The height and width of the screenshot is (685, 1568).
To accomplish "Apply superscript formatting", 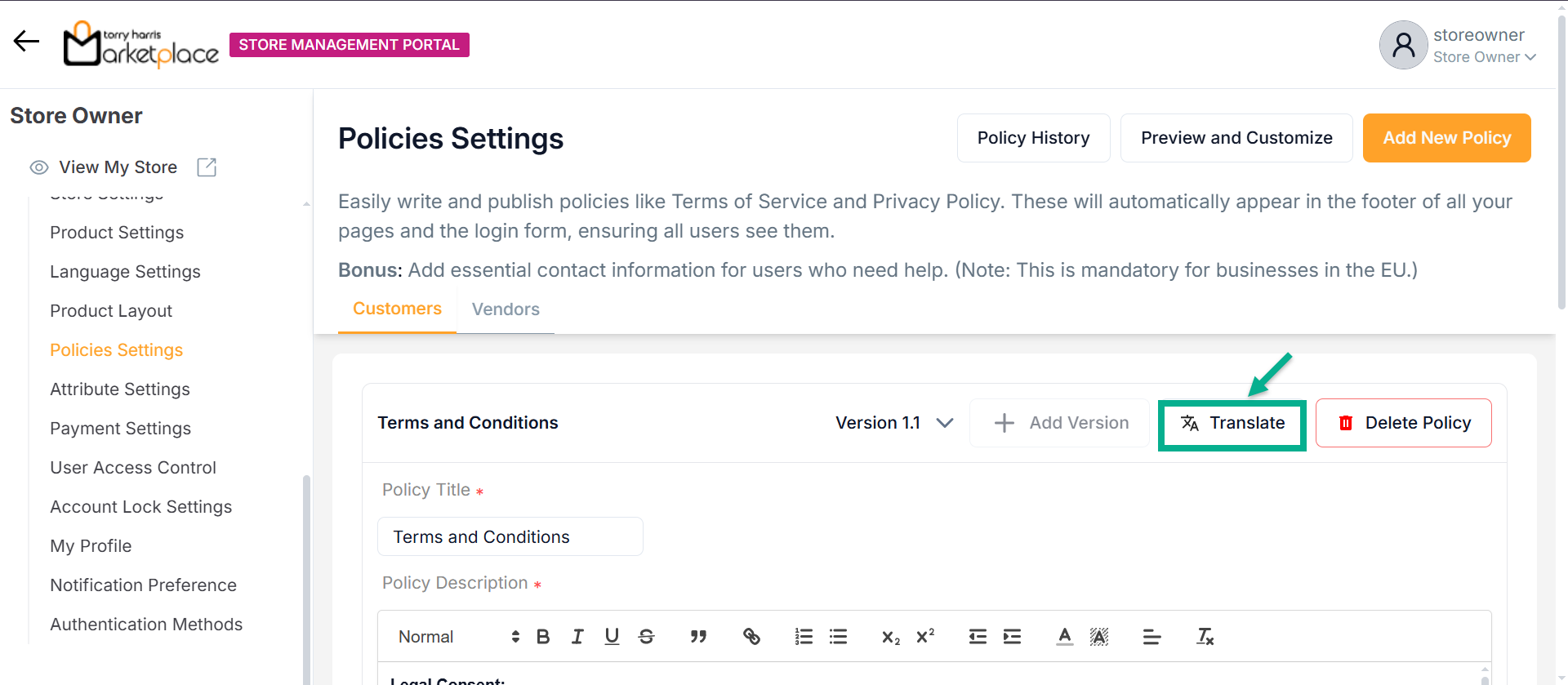I will click(x=925, y=637).
